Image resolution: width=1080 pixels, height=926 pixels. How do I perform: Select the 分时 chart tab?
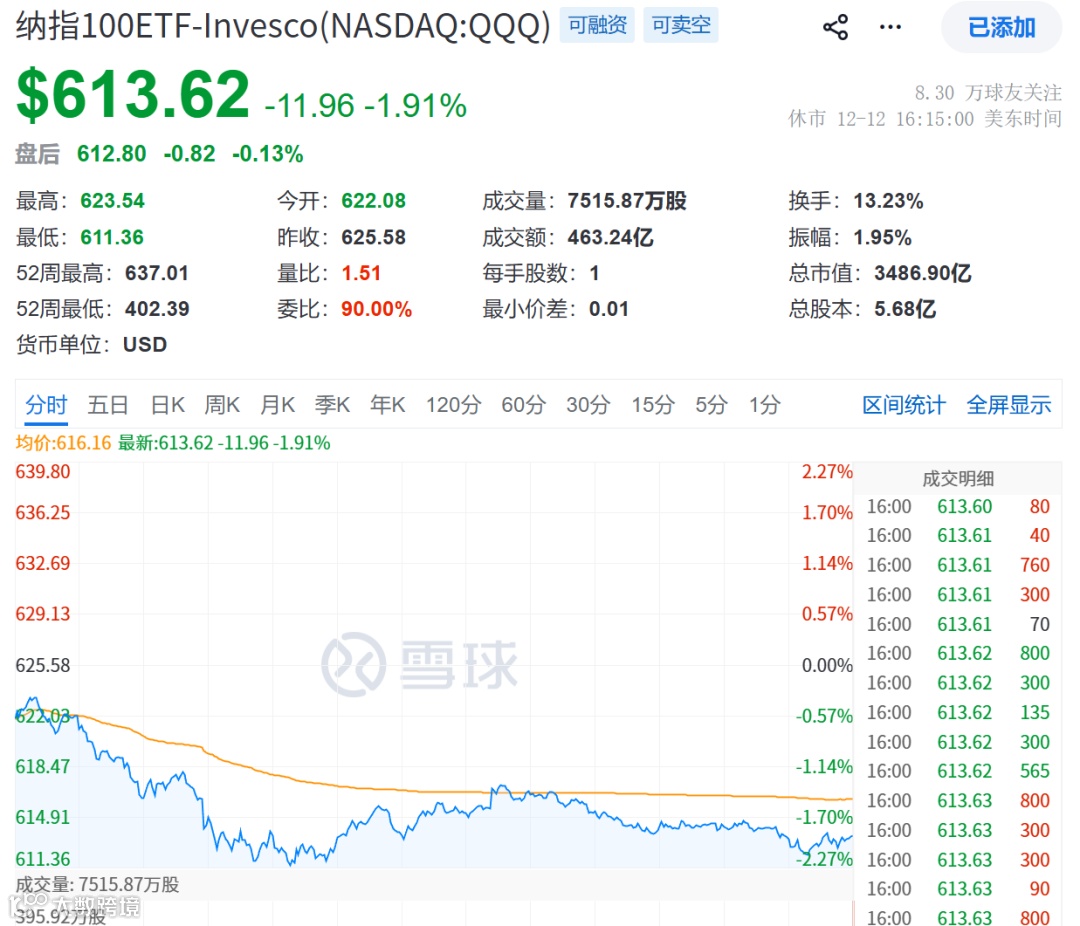(x=46, y=405)
